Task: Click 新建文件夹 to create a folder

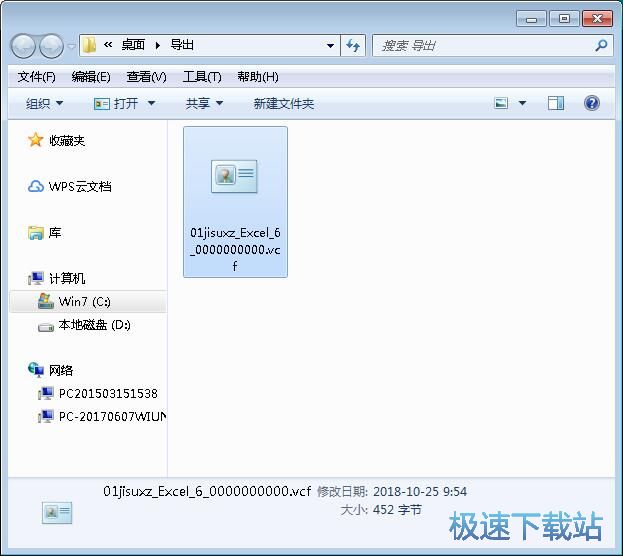Action: tap(284, 104)
